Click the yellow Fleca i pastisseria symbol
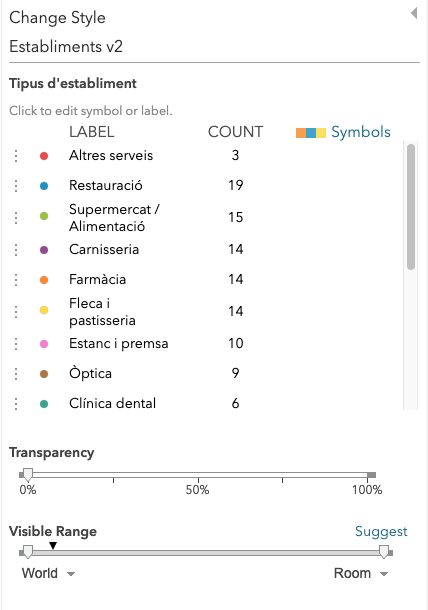This screenshot has height=610, width=428. coord(44,310)
